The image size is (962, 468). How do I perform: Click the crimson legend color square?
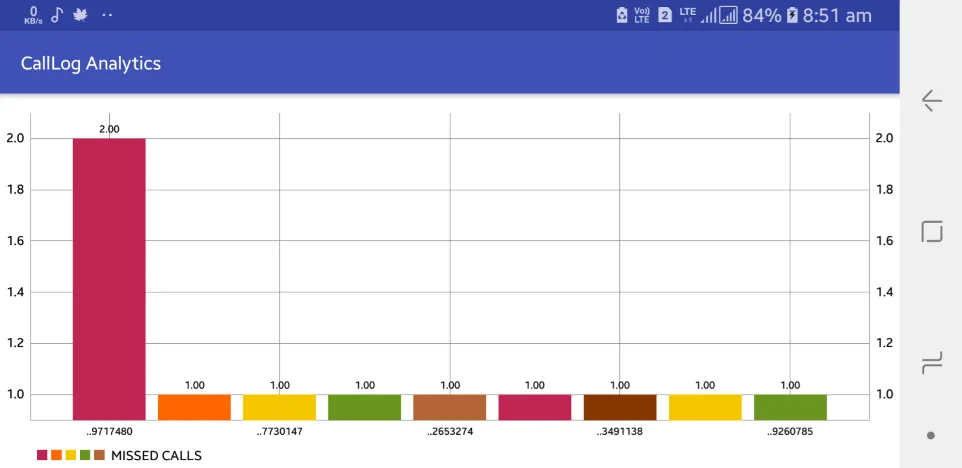42,455
